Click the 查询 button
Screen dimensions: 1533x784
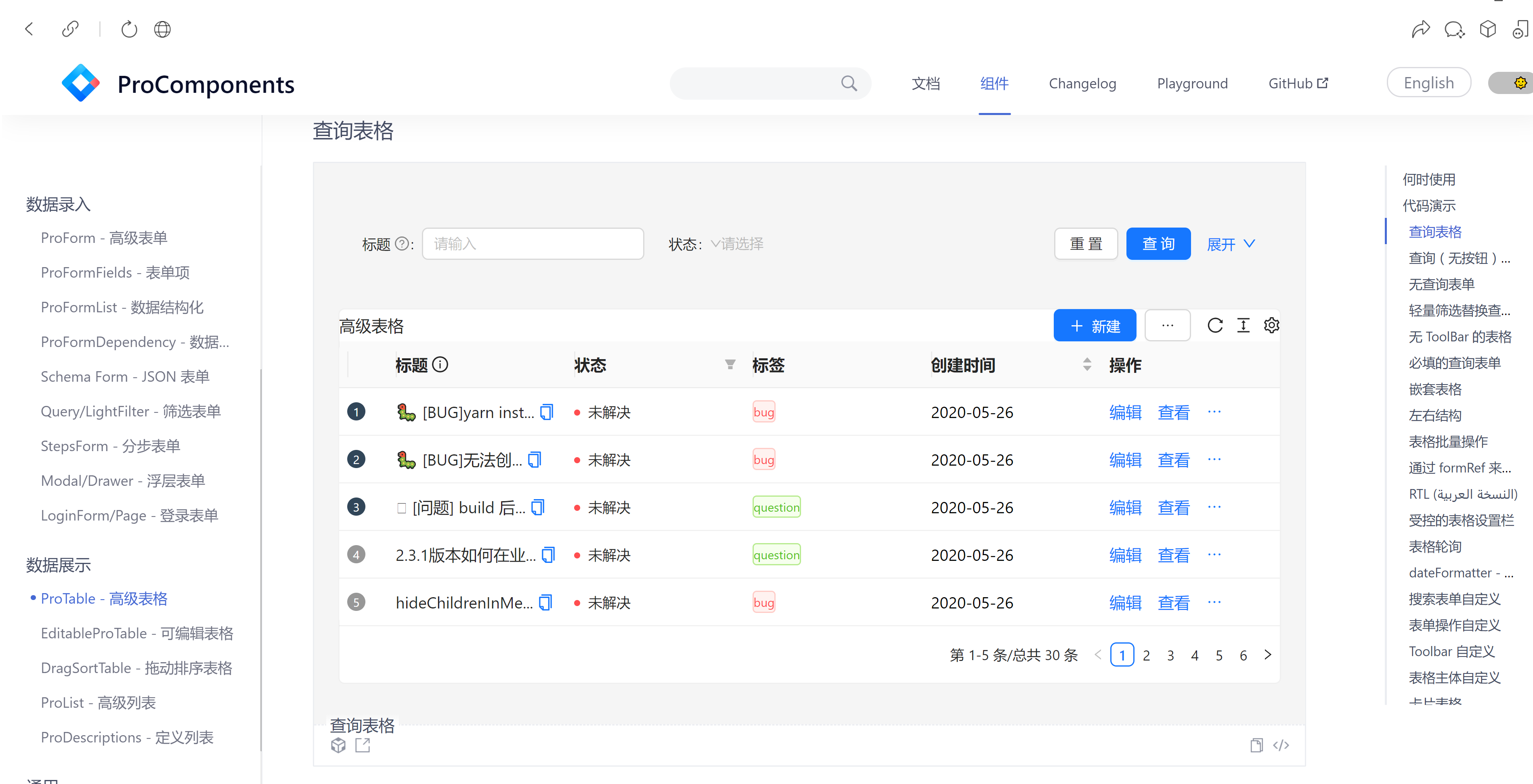point(1158,244)
